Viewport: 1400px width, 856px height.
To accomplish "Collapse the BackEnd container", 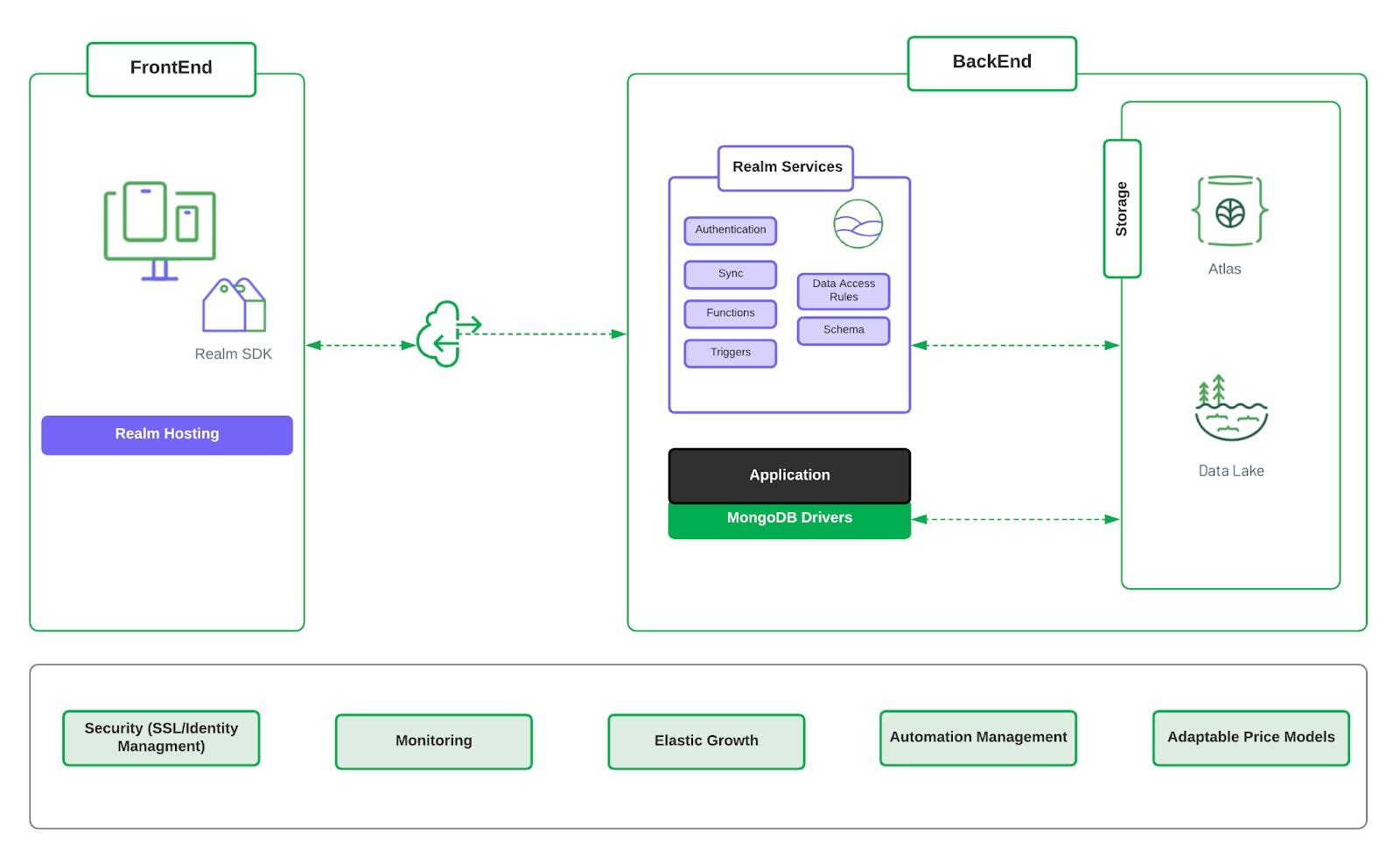I will (x=992, y=61).
